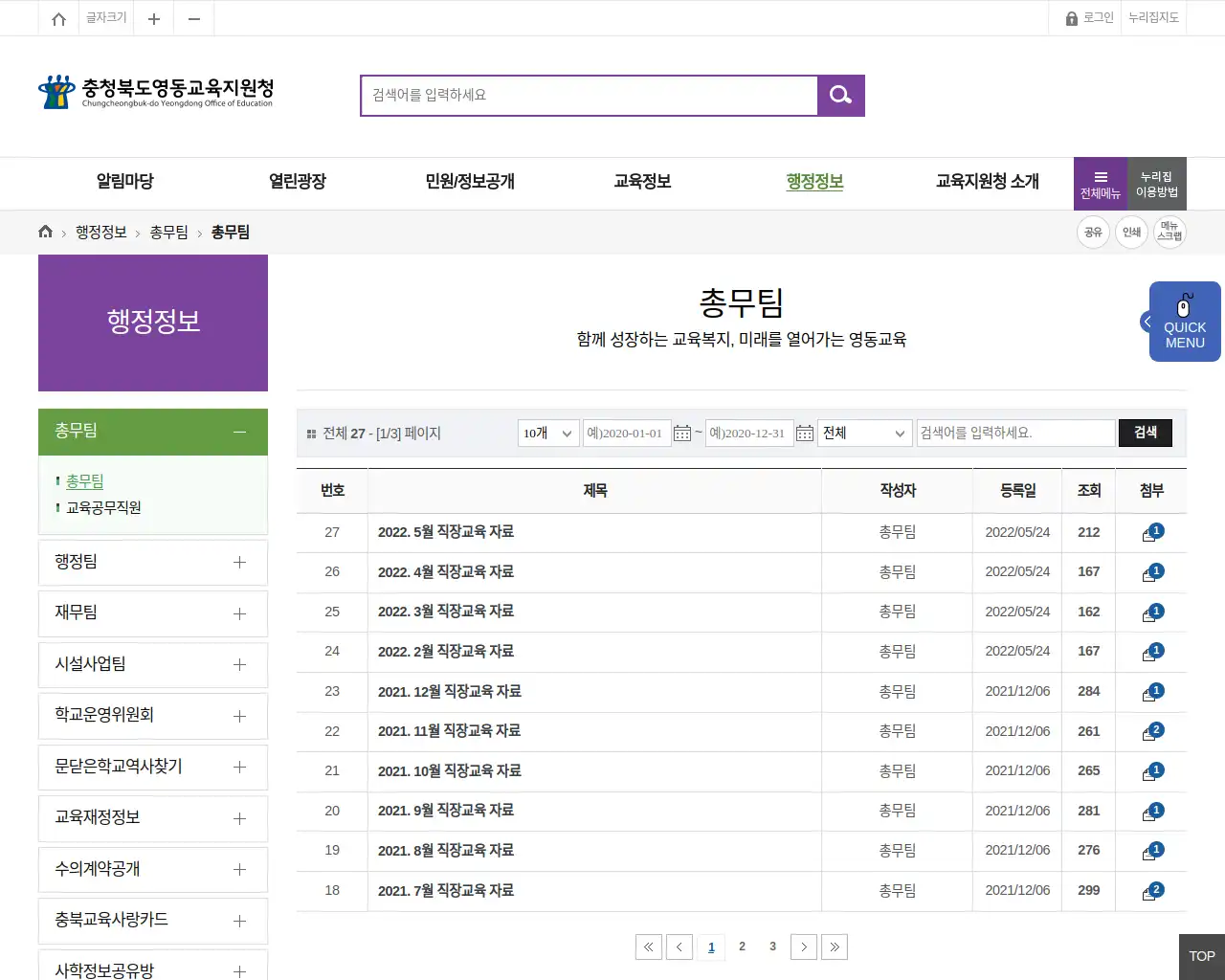The image size is (1225, 980).
Task: Click the end date input field
Action: point(749,434)
